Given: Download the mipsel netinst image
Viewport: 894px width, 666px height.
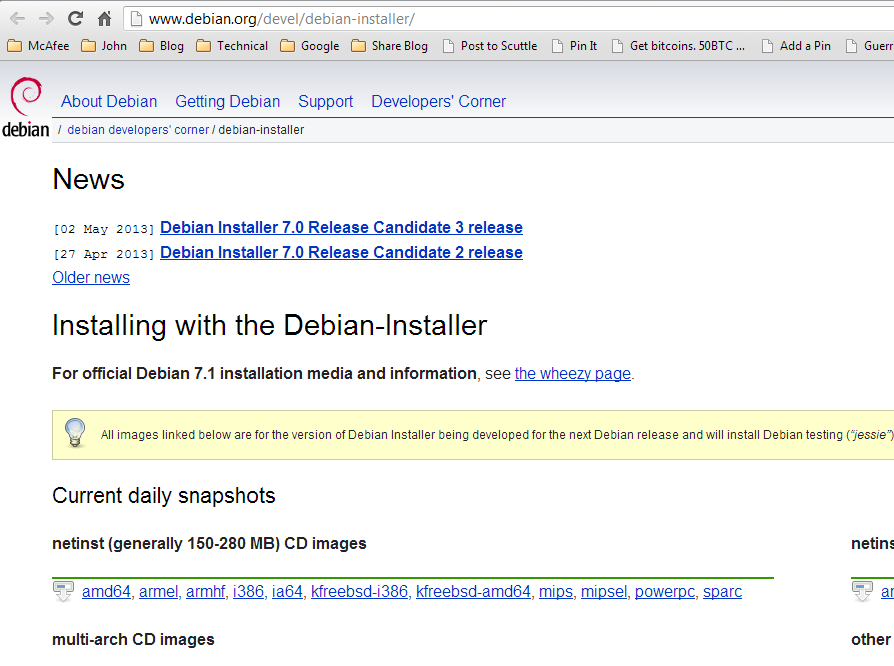Looking at the screenshot, I should 604,592.
